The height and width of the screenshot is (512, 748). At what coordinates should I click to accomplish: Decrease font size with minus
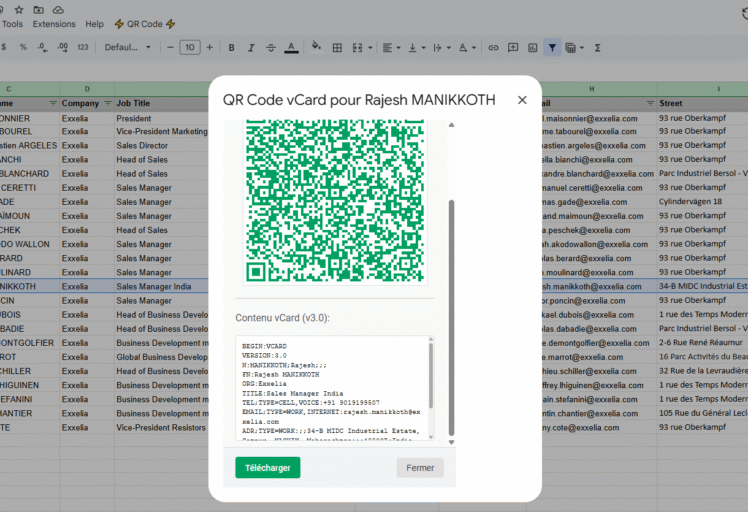[170, 47]
